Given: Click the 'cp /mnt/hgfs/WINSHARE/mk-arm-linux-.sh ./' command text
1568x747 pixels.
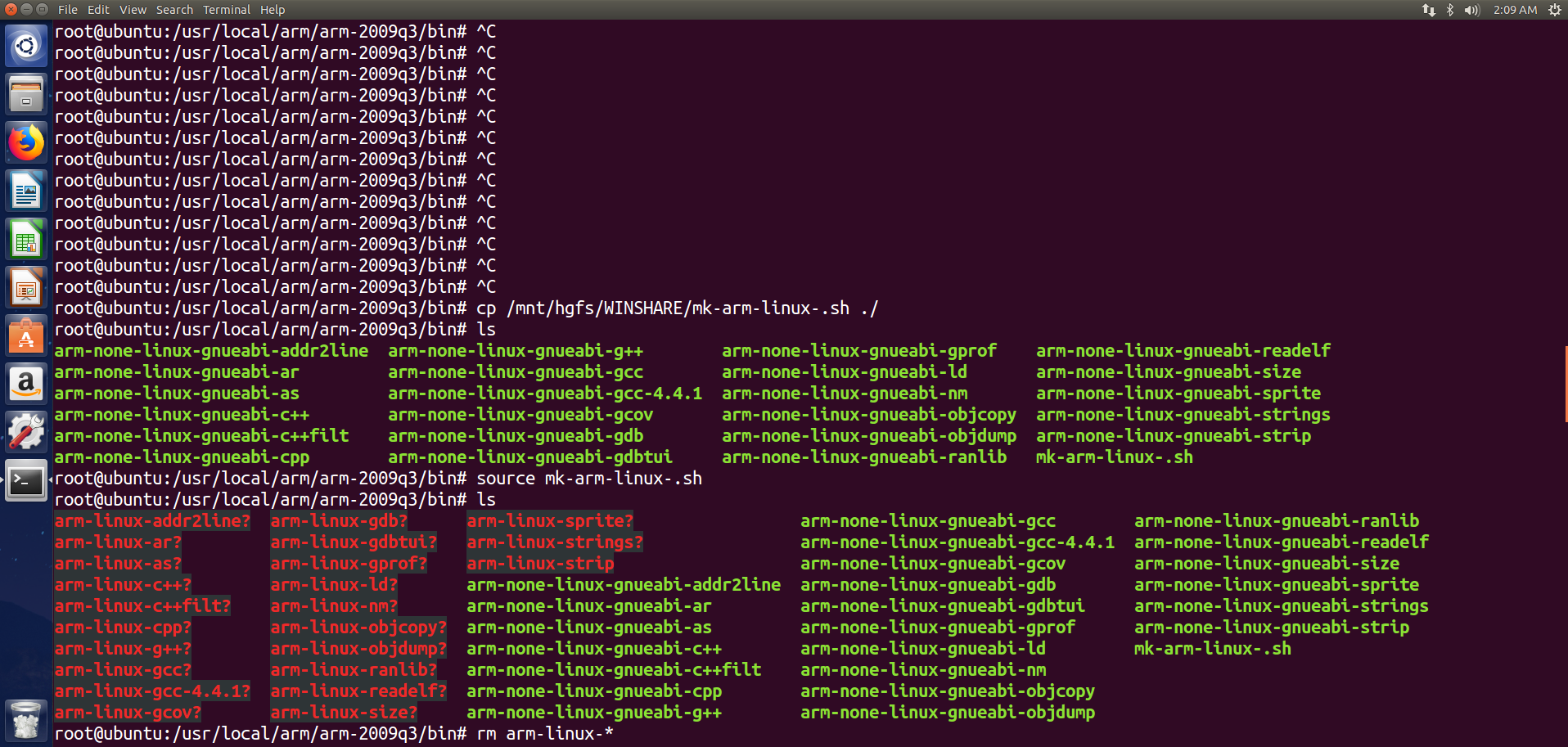Looking at the screenshot, I should tap(678, 308).
